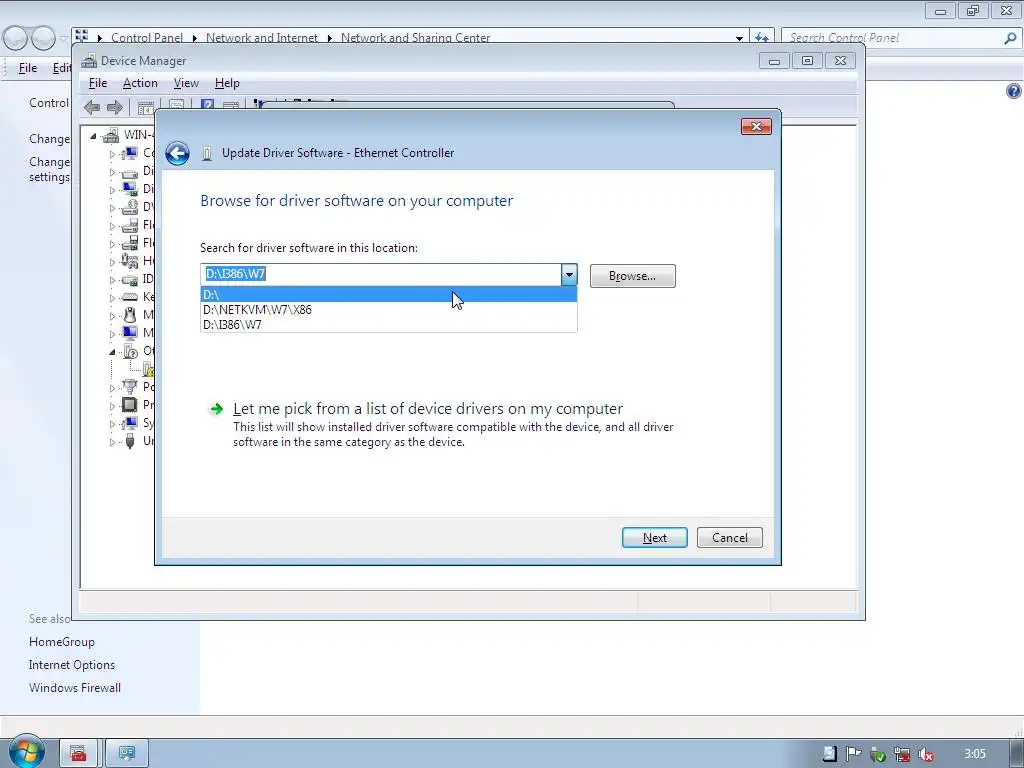Click the green-check safely remove tray icon
Screen dimensions: 1024x768
[878, 754]
